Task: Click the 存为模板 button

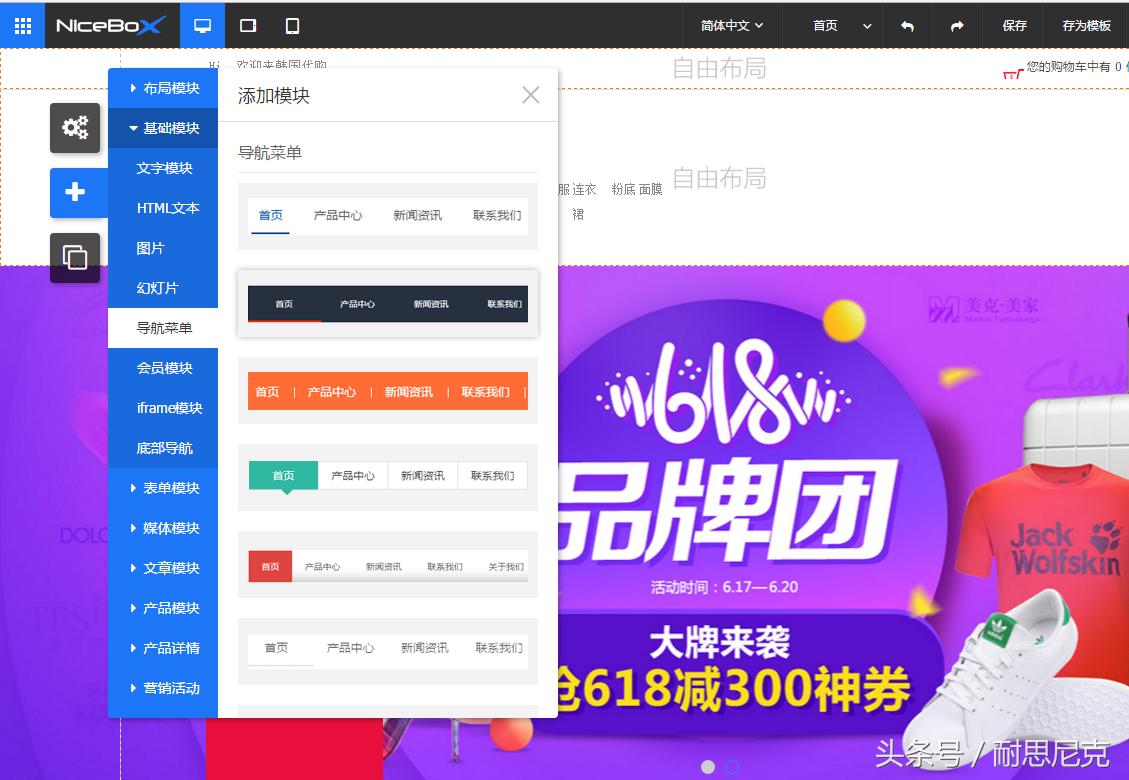Action: click(1086, 25)
